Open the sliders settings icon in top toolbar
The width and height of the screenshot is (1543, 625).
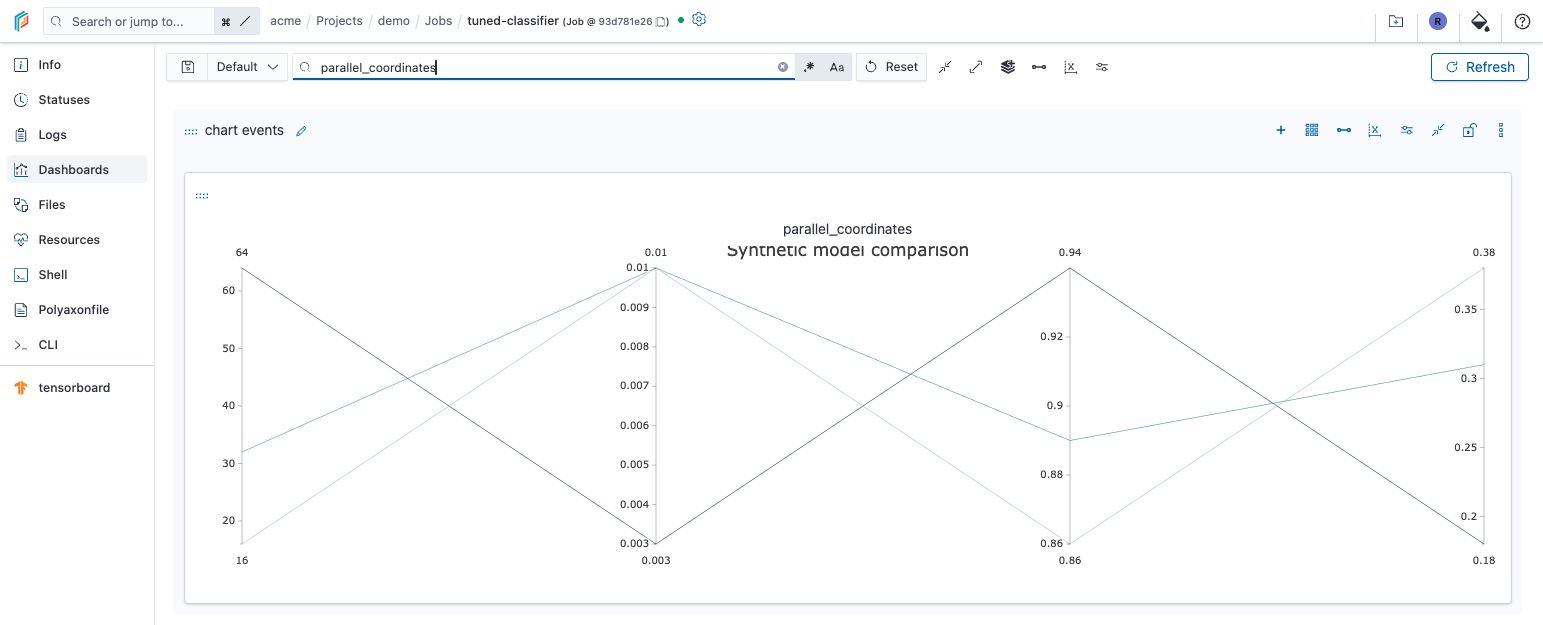pos(1102,67)
